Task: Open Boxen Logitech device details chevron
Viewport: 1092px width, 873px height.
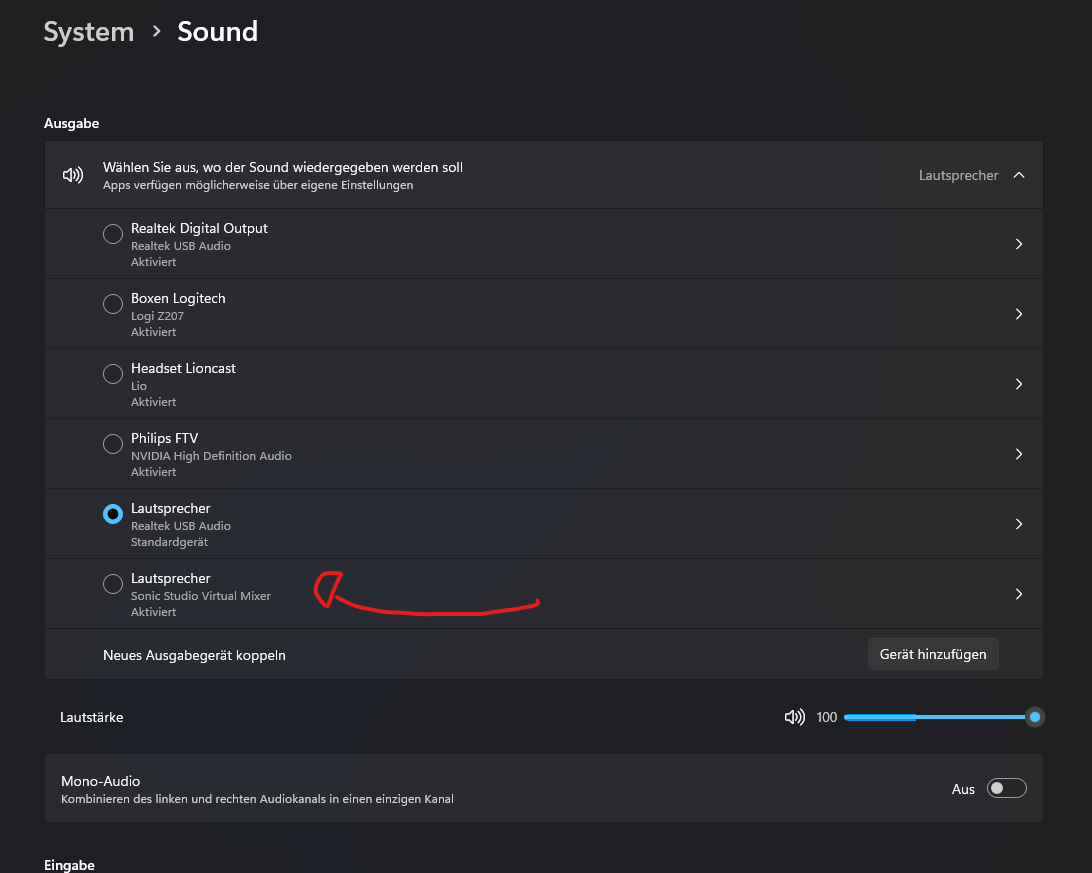Action: pyautogui.click(x=1019, y=314)
